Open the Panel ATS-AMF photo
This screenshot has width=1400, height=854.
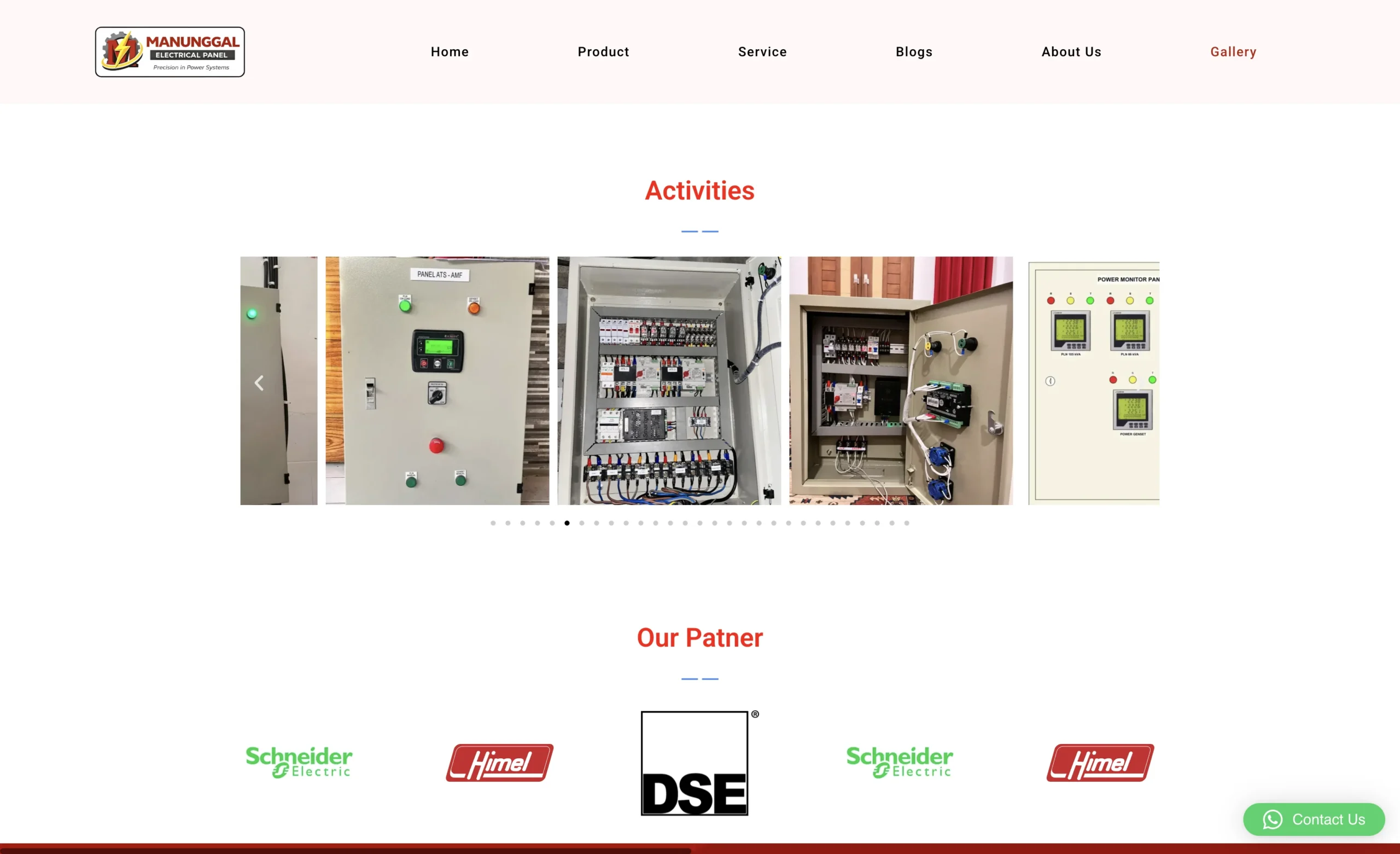coord(437,380)
